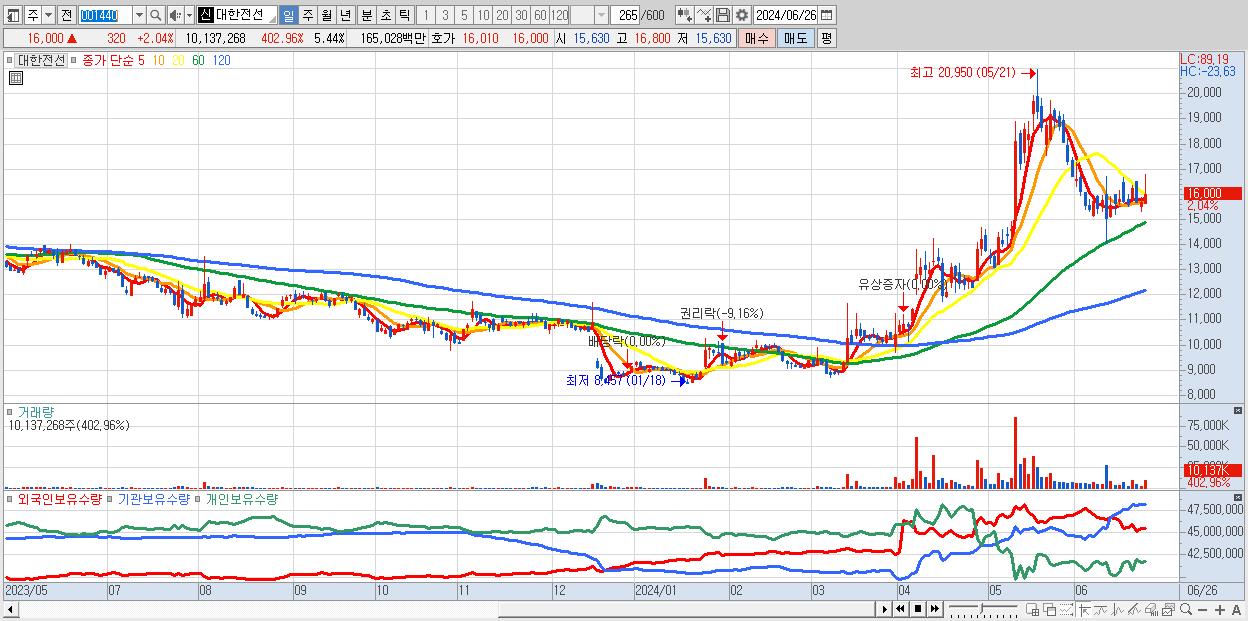Click the 거래량 volume legend label
The width and height of the screenshot is (1248, 621).
(x=35, y=412)
